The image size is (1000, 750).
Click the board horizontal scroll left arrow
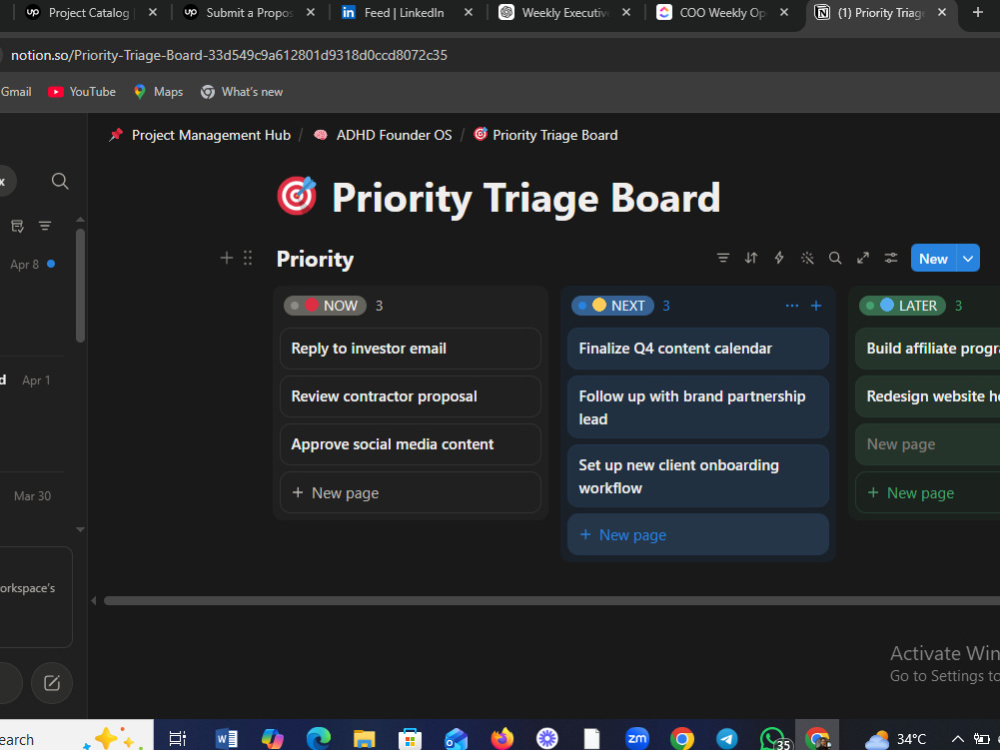click(x=94, y=601)
